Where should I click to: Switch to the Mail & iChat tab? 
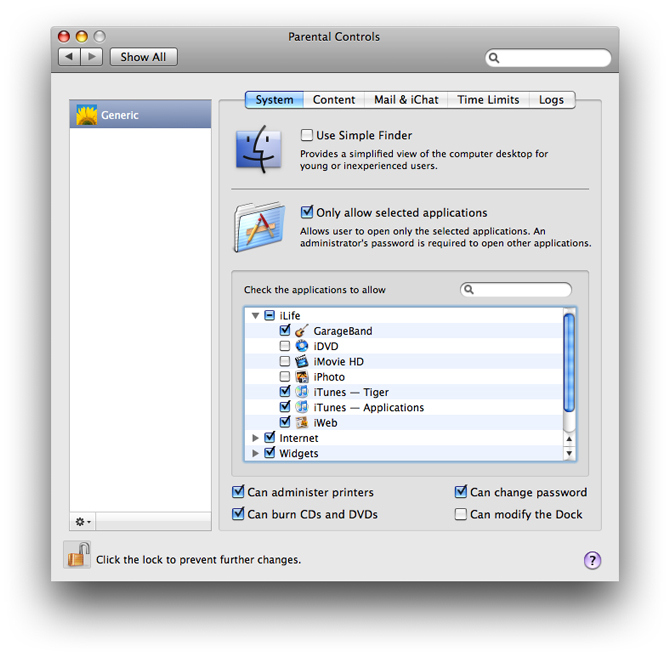pyautogui.click(x=406, y=100)
